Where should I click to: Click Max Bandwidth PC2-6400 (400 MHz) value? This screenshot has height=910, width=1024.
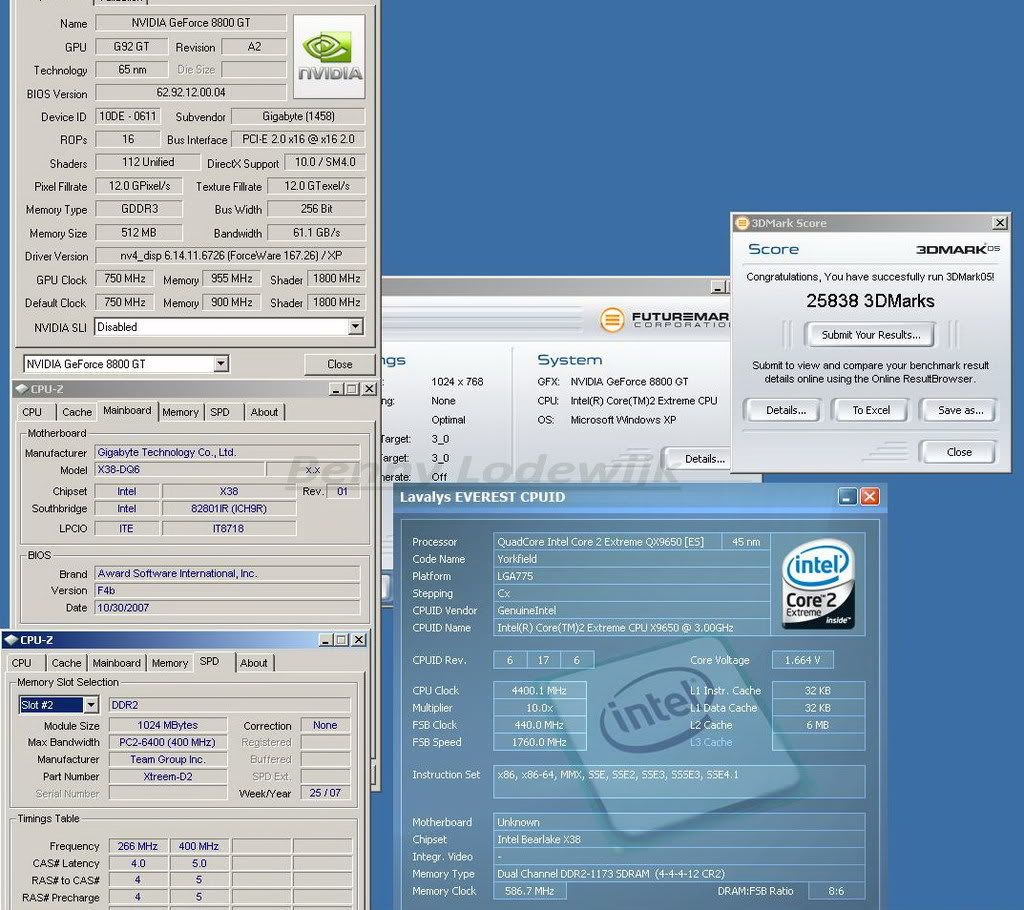click(168, 742)
